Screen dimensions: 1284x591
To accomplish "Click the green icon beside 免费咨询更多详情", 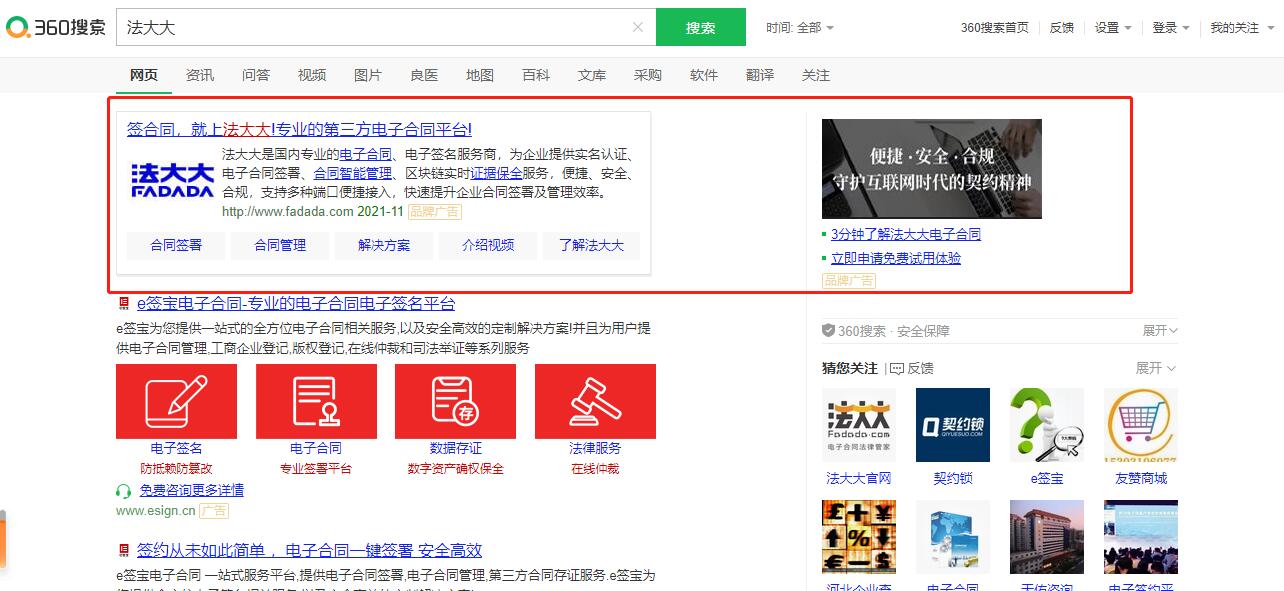I will [123, 491].
